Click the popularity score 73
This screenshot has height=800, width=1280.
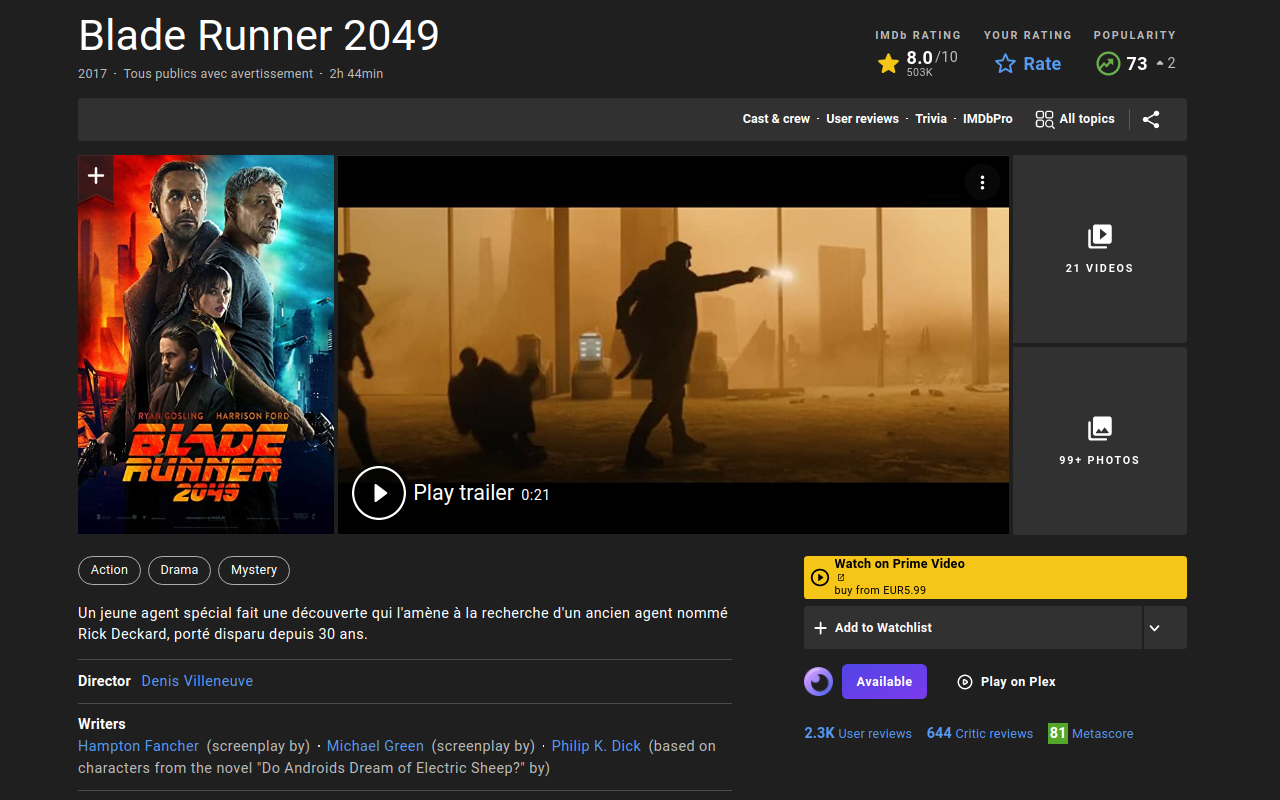1137,64
